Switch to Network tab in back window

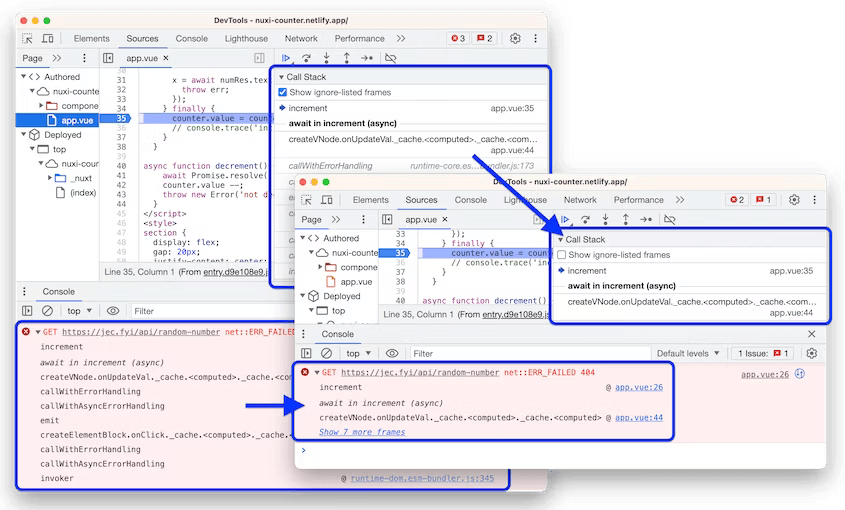point(301,38)
